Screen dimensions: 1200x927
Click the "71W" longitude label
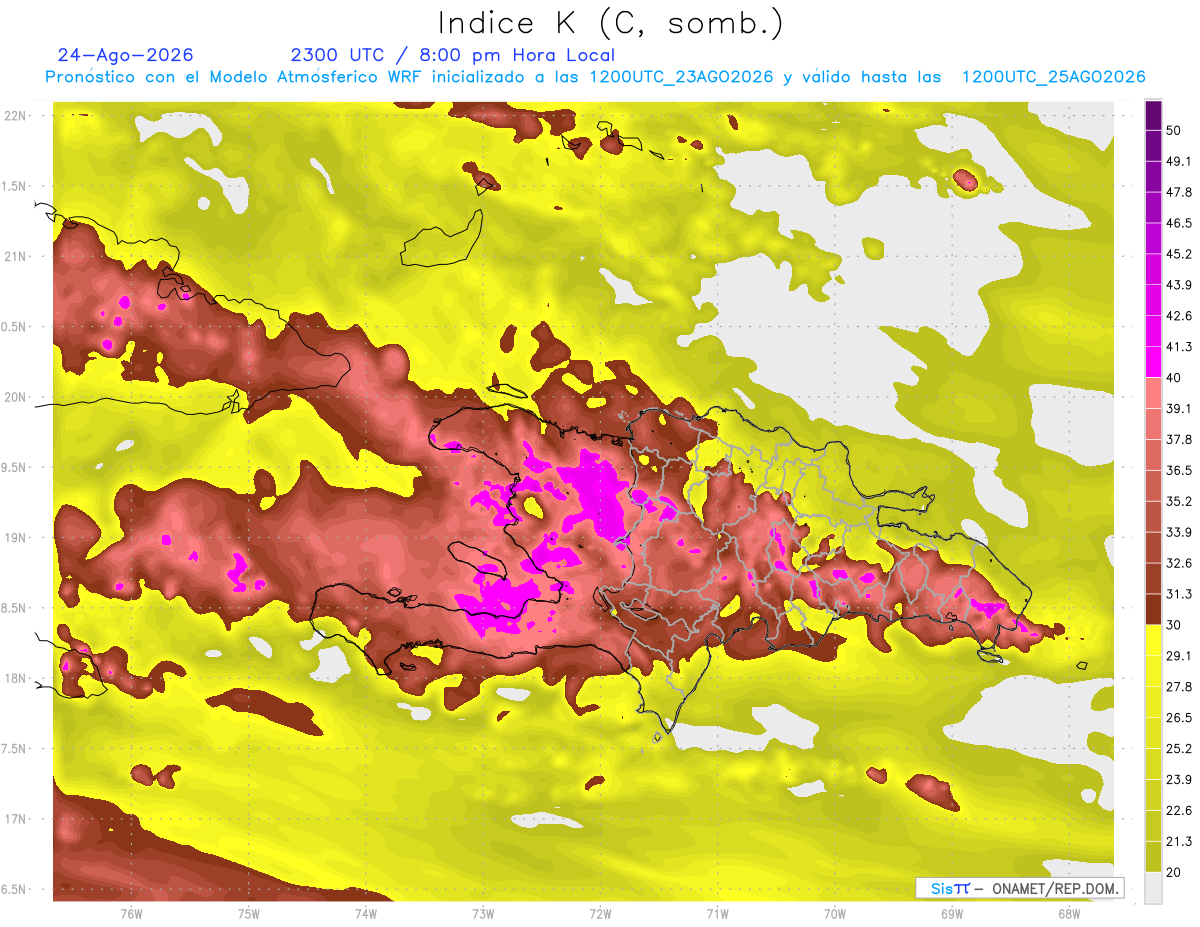tap(717, 914)
